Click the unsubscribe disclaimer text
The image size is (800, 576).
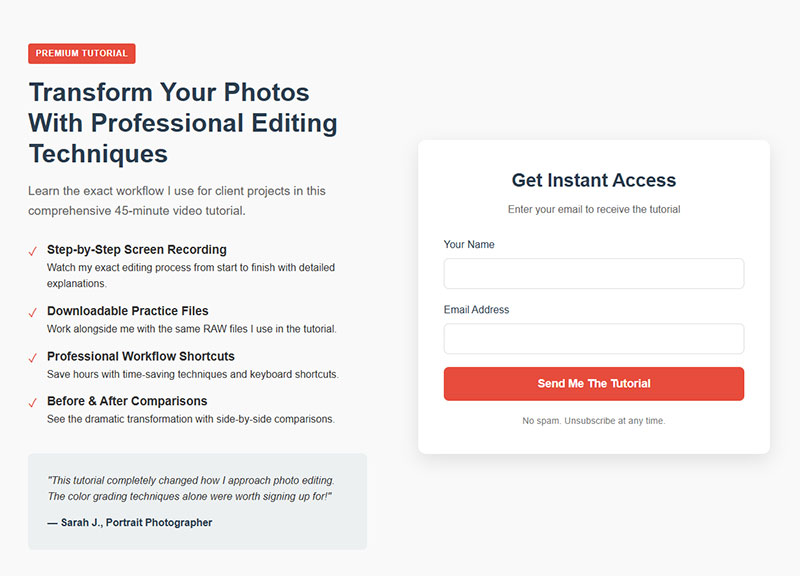click(x=593, y=420)
